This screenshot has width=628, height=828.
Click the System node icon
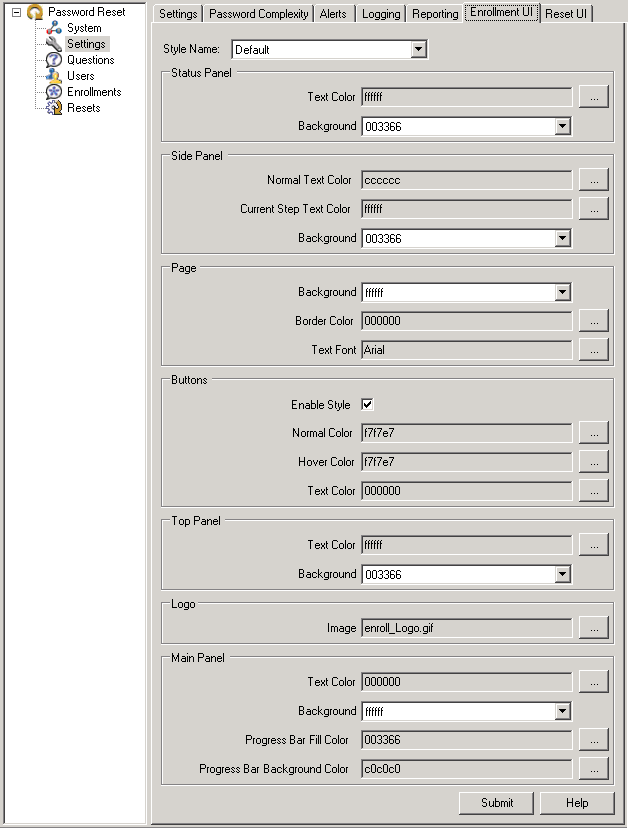(53, 27)
